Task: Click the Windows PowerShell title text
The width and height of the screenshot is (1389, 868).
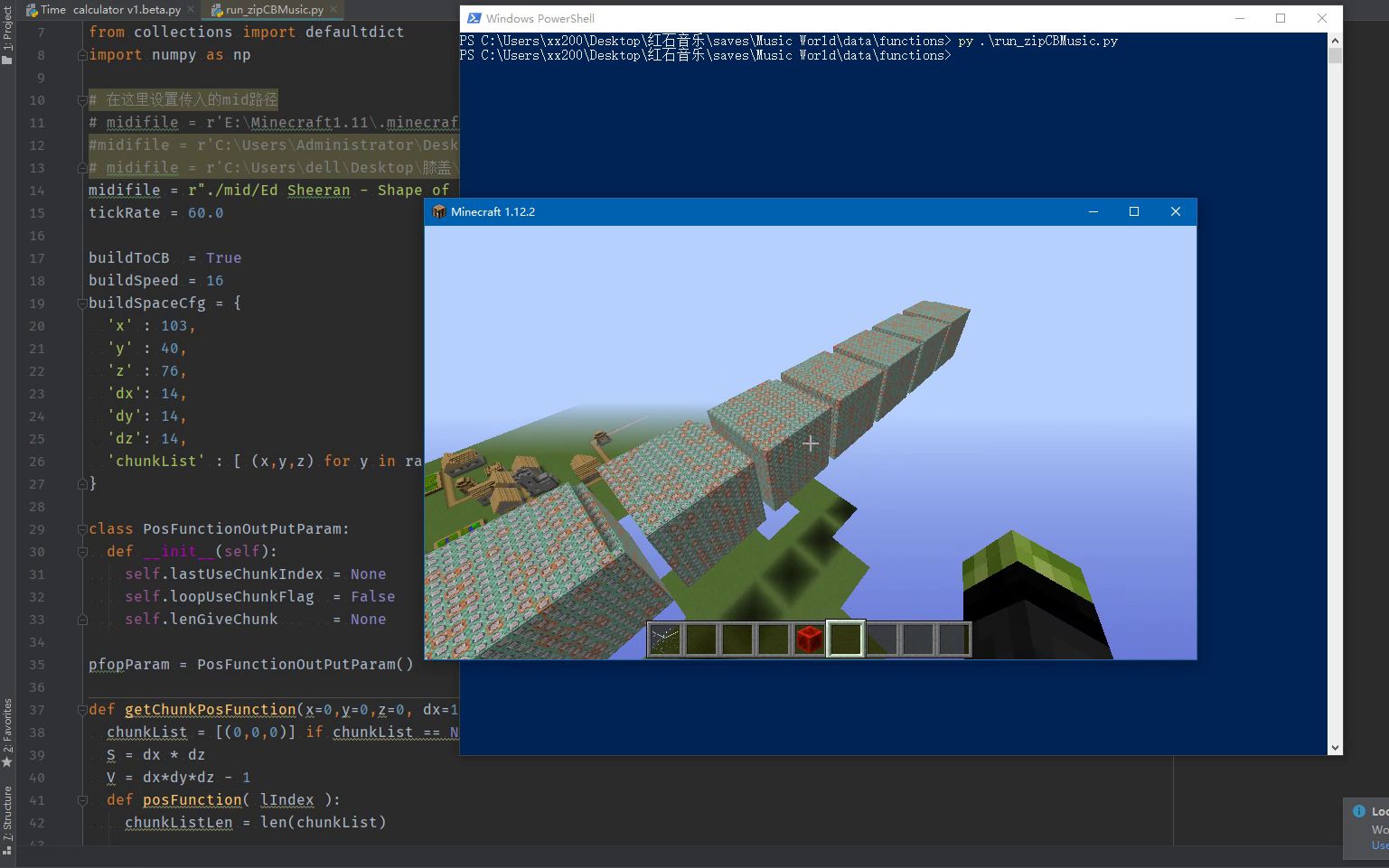Action: pyautogui.click(x=540, y=18)
